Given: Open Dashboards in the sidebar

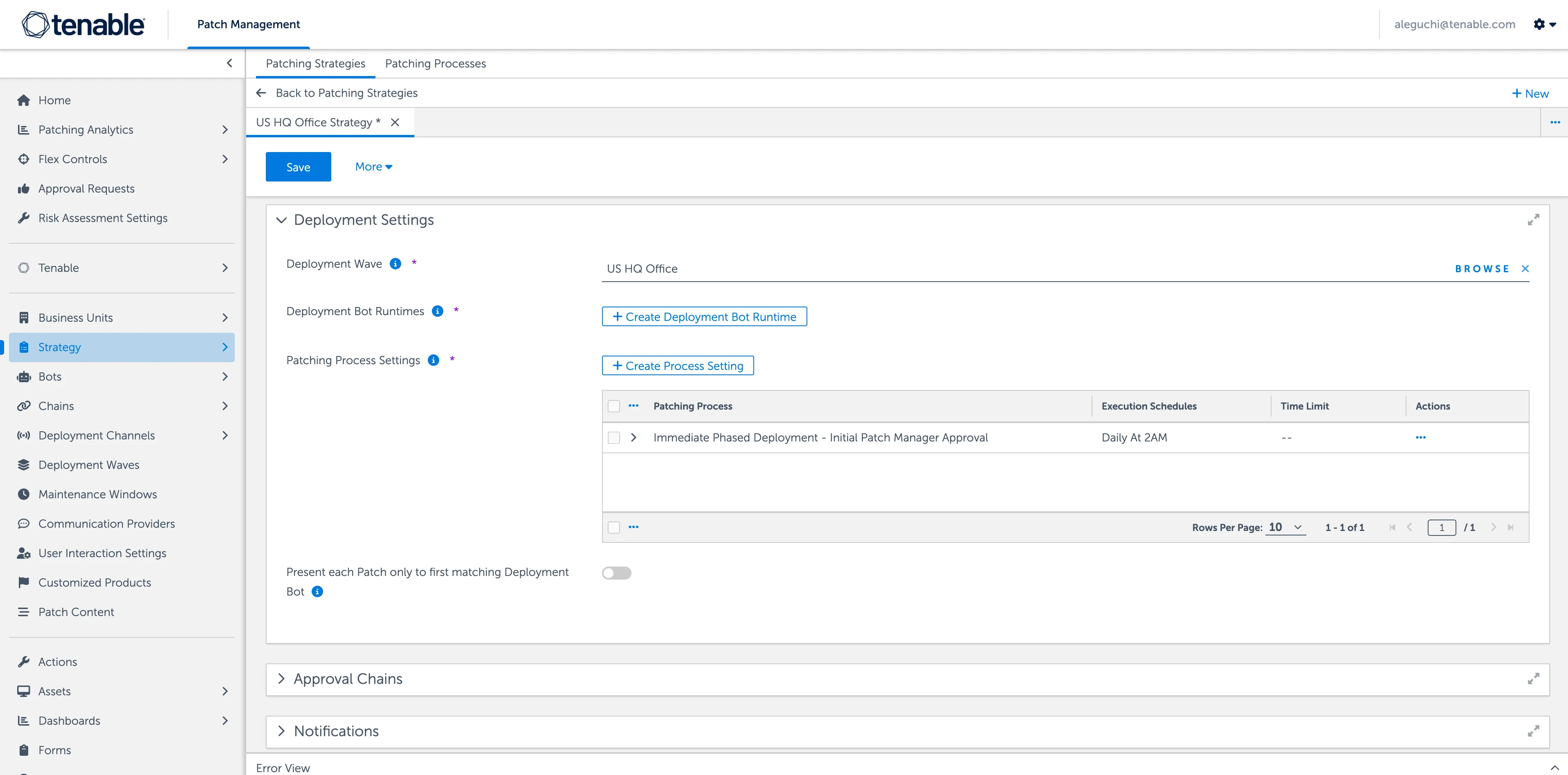Looking at the screenshot, I should (x=122, y=721).
